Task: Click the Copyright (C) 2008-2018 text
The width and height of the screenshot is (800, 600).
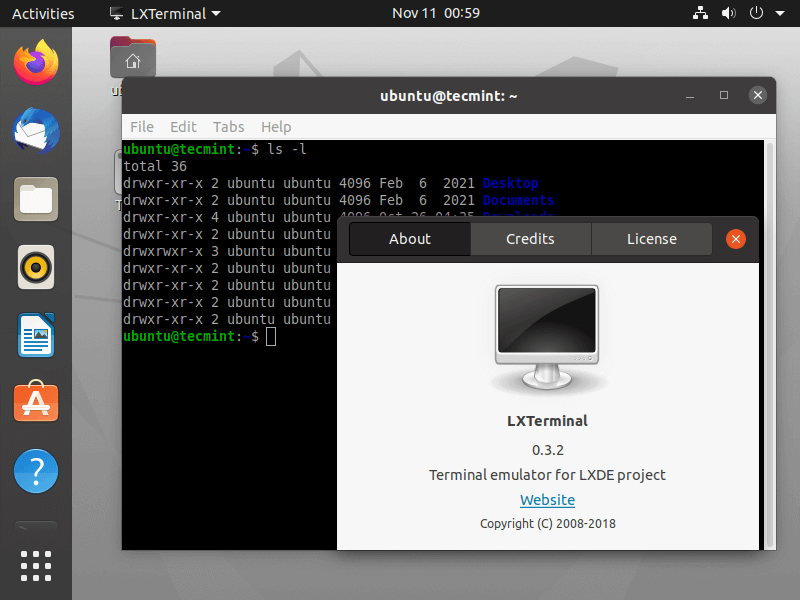Action: click(547, 523)
